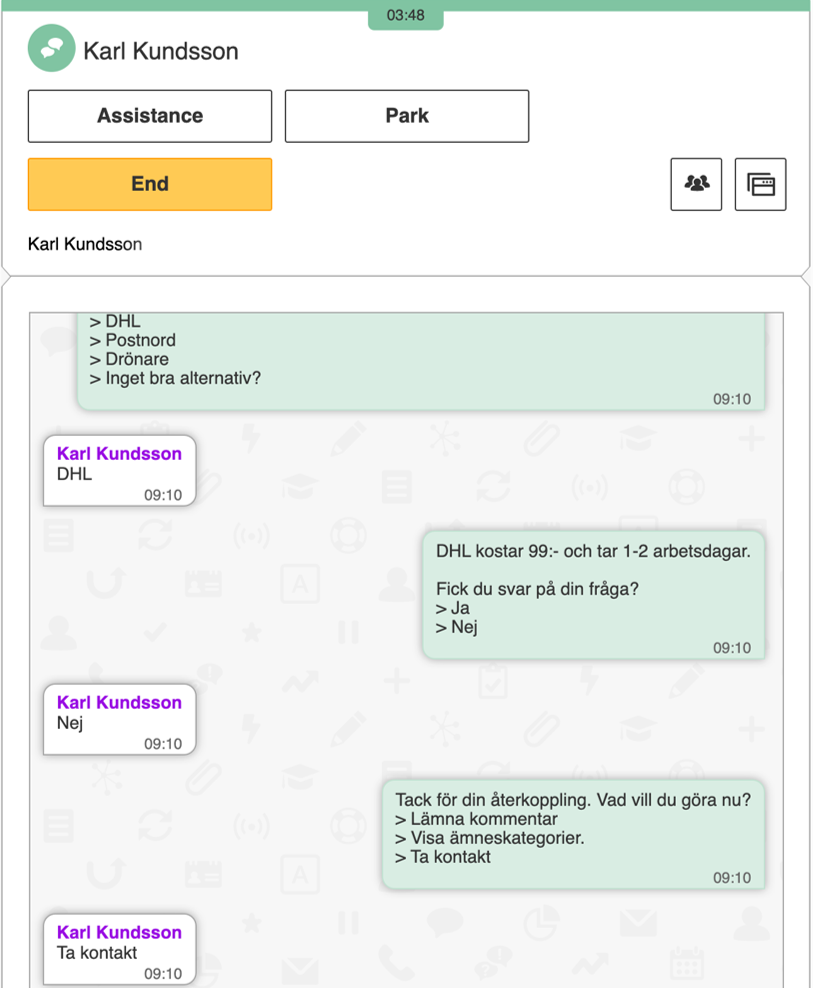
Task: Open the participants group icon button
Action: pos(696,184)
